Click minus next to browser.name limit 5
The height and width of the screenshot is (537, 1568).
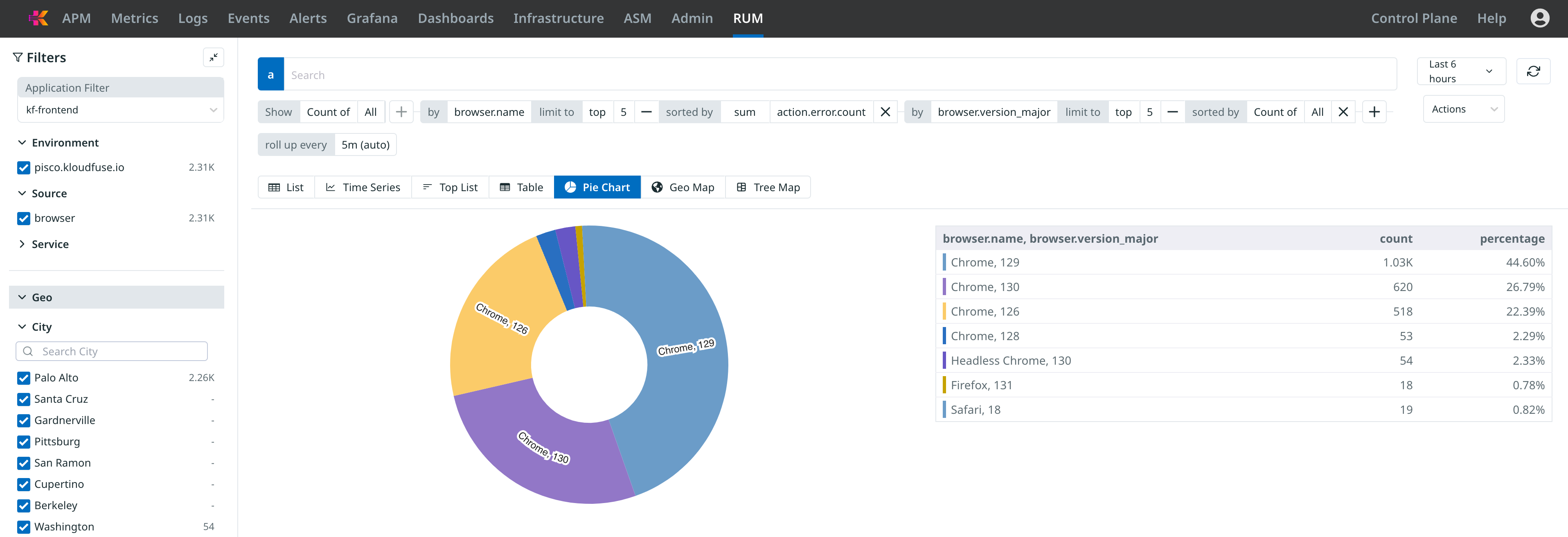click(647, 112)
